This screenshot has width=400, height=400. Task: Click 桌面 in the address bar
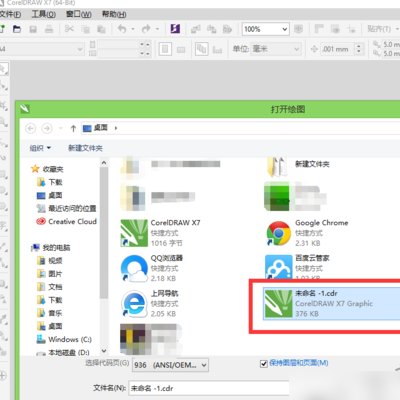coord(100,128)
